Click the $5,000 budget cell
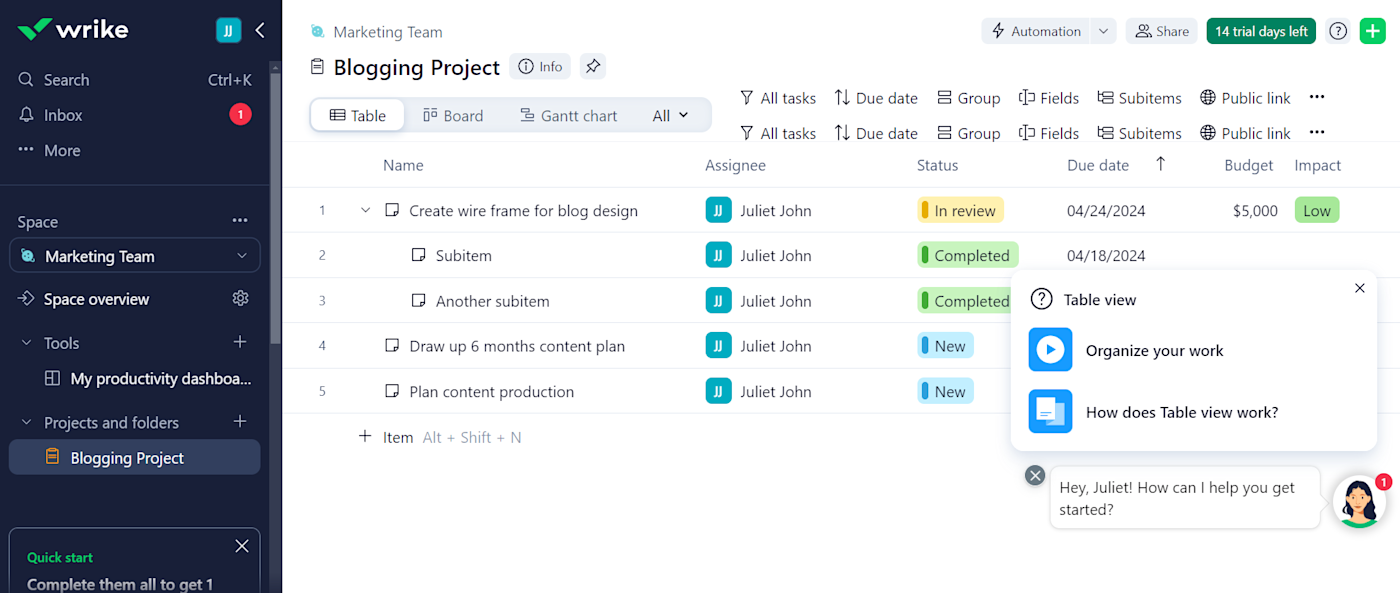Screen dimensions: 1400x593 click(x=1255, y=211)
